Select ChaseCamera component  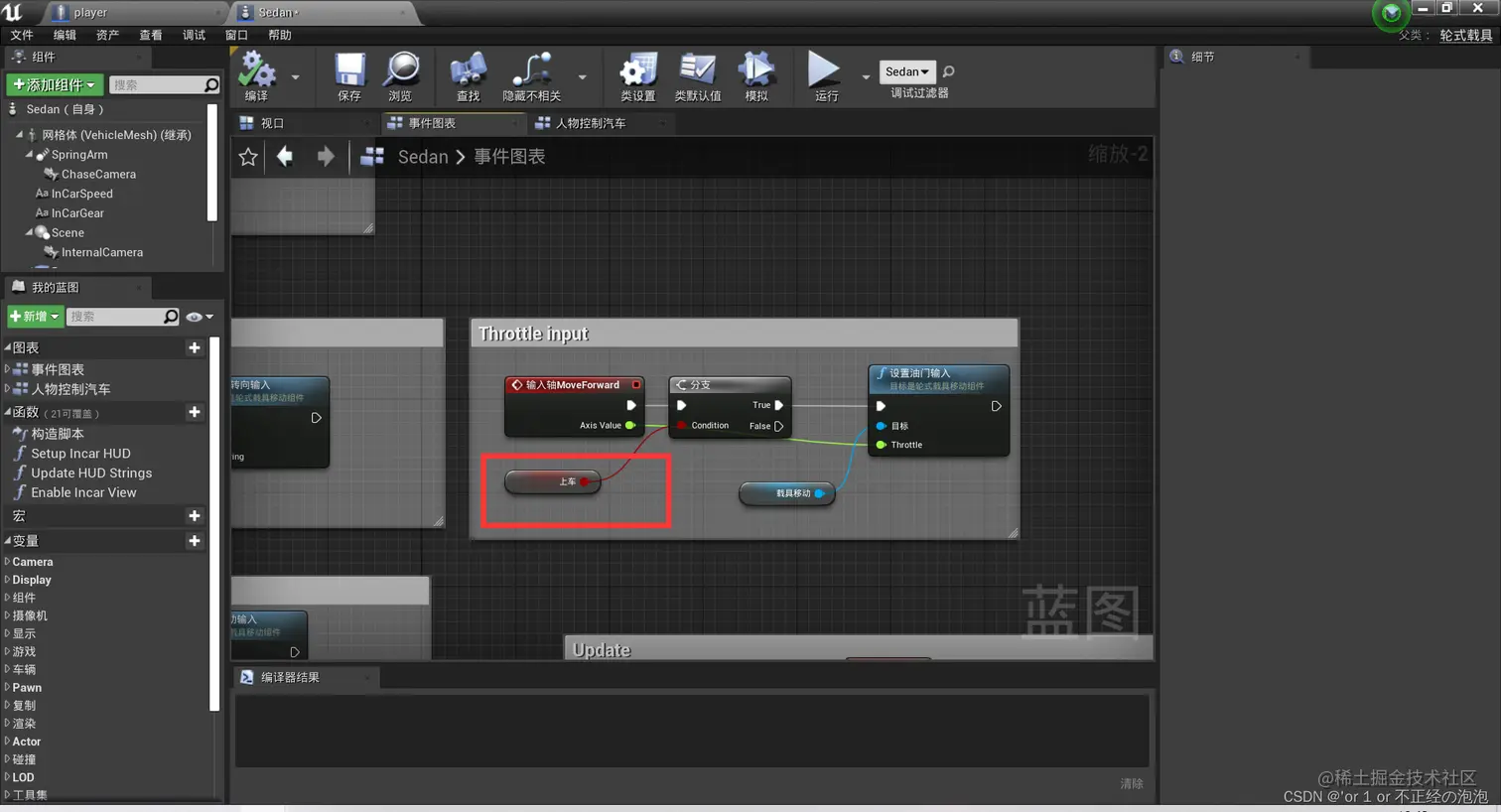pyautogui.click(x=97, y=174)
